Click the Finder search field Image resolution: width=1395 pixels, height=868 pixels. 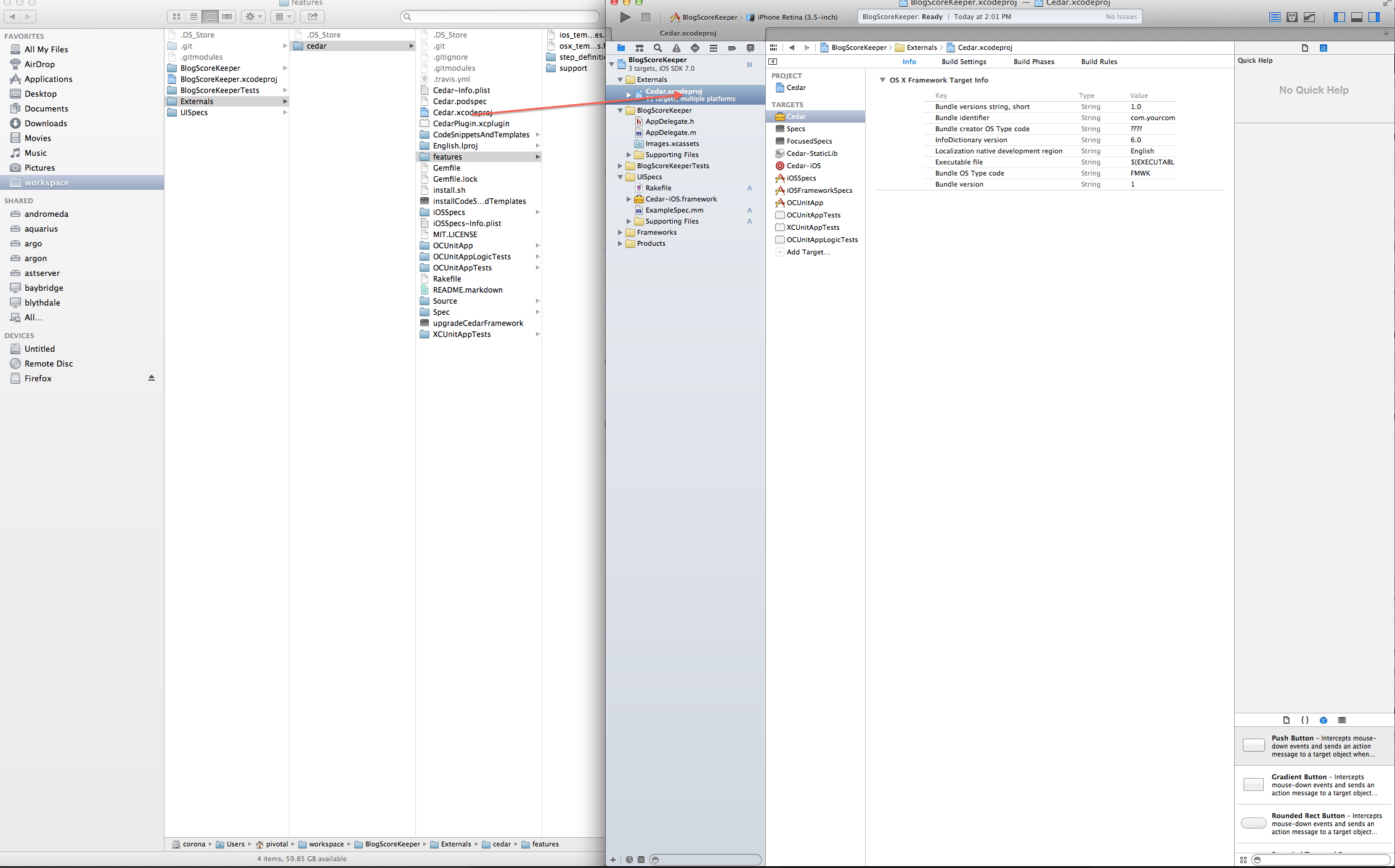click(500, 17)
